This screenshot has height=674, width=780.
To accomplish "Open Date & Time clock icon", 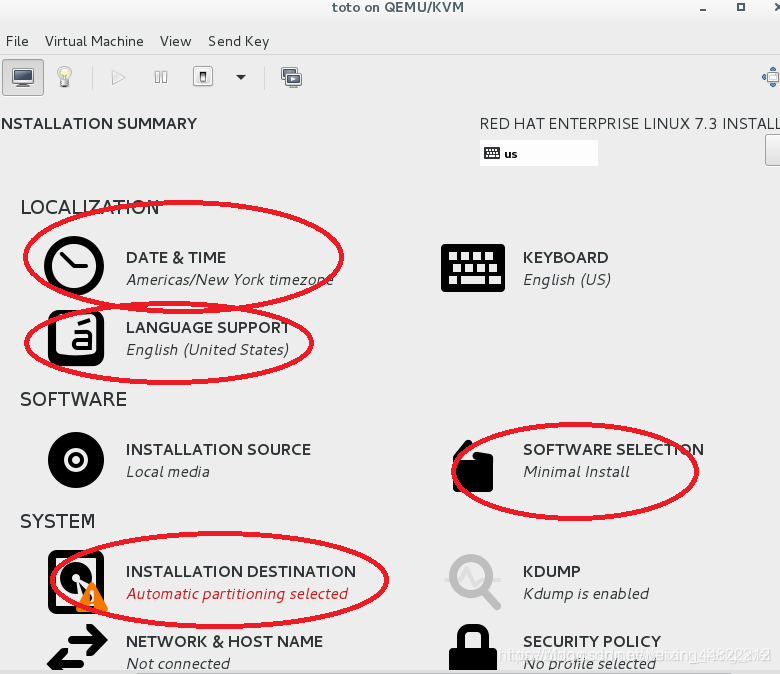I will 74,265.
